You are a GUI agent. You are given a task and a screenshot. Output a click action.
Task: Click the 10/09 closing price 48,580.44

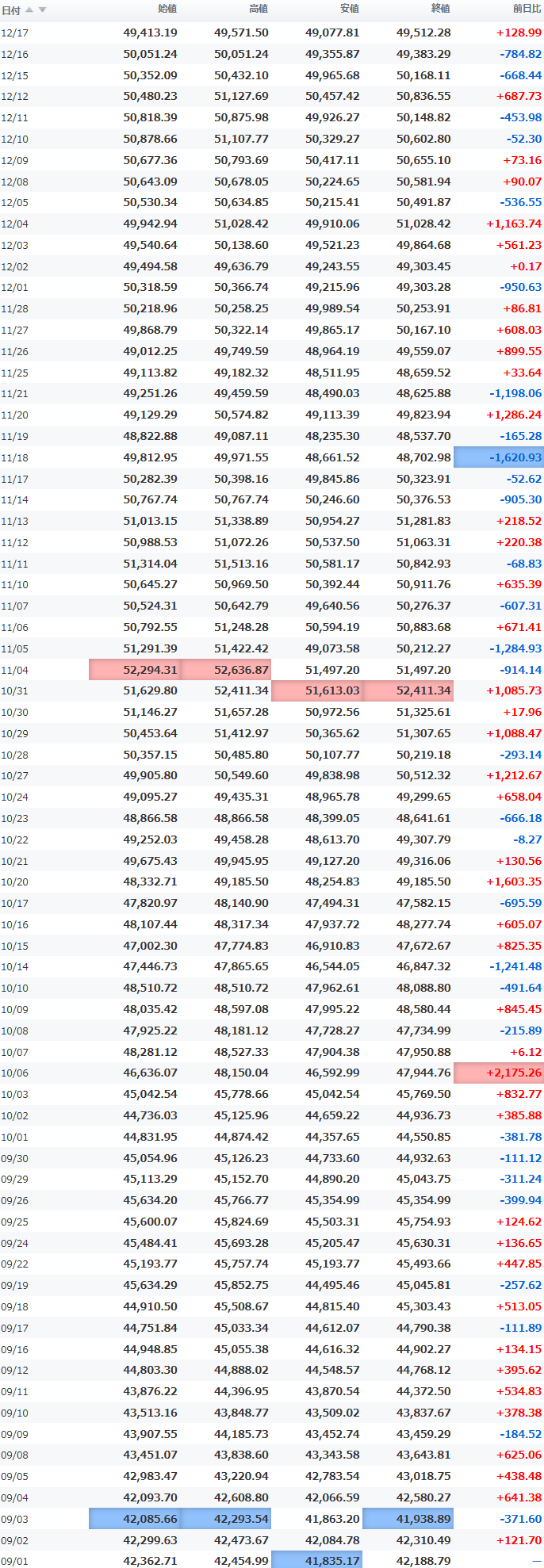tap(423, 1009)
